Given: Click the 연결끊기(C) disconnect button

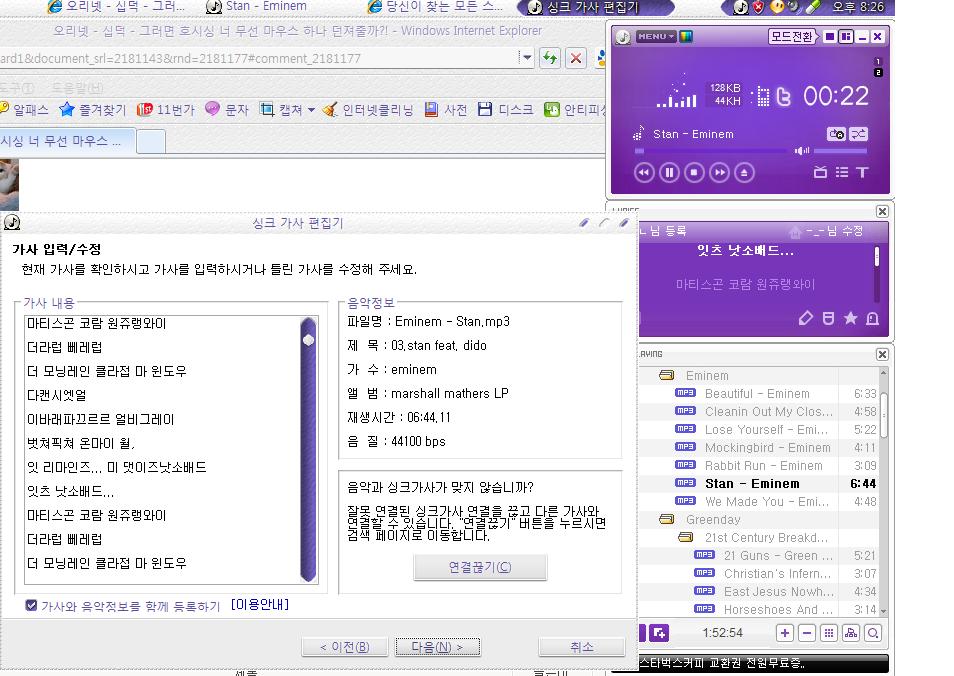Looking at the screenshot, I should (x=480, y=567).
